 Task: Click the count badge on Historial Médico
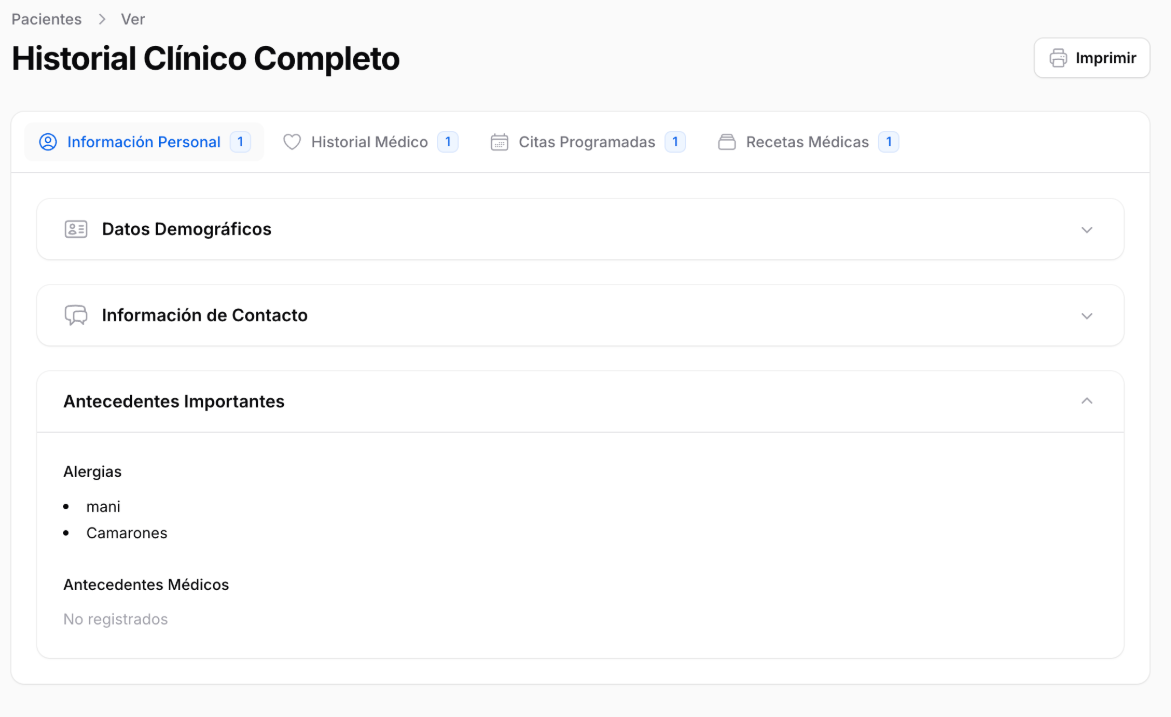450,142
